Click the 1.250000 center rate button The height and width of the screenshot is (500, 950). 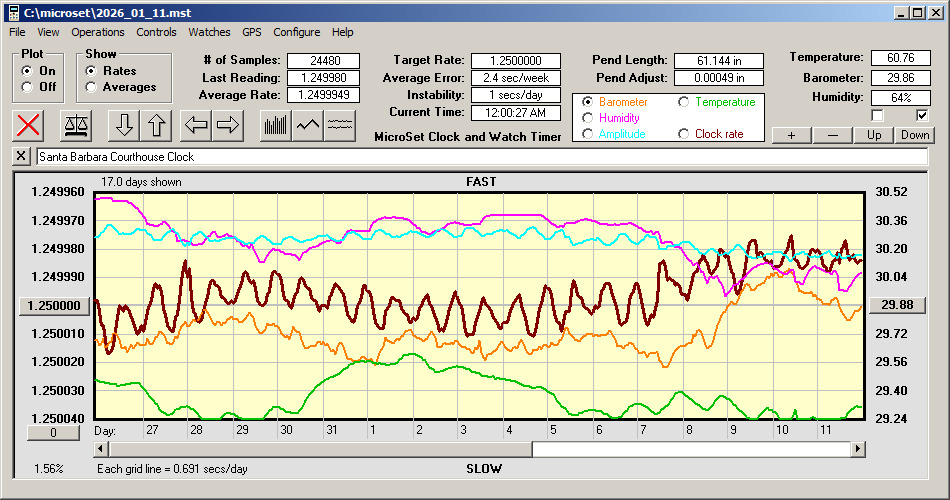(55, 306)
